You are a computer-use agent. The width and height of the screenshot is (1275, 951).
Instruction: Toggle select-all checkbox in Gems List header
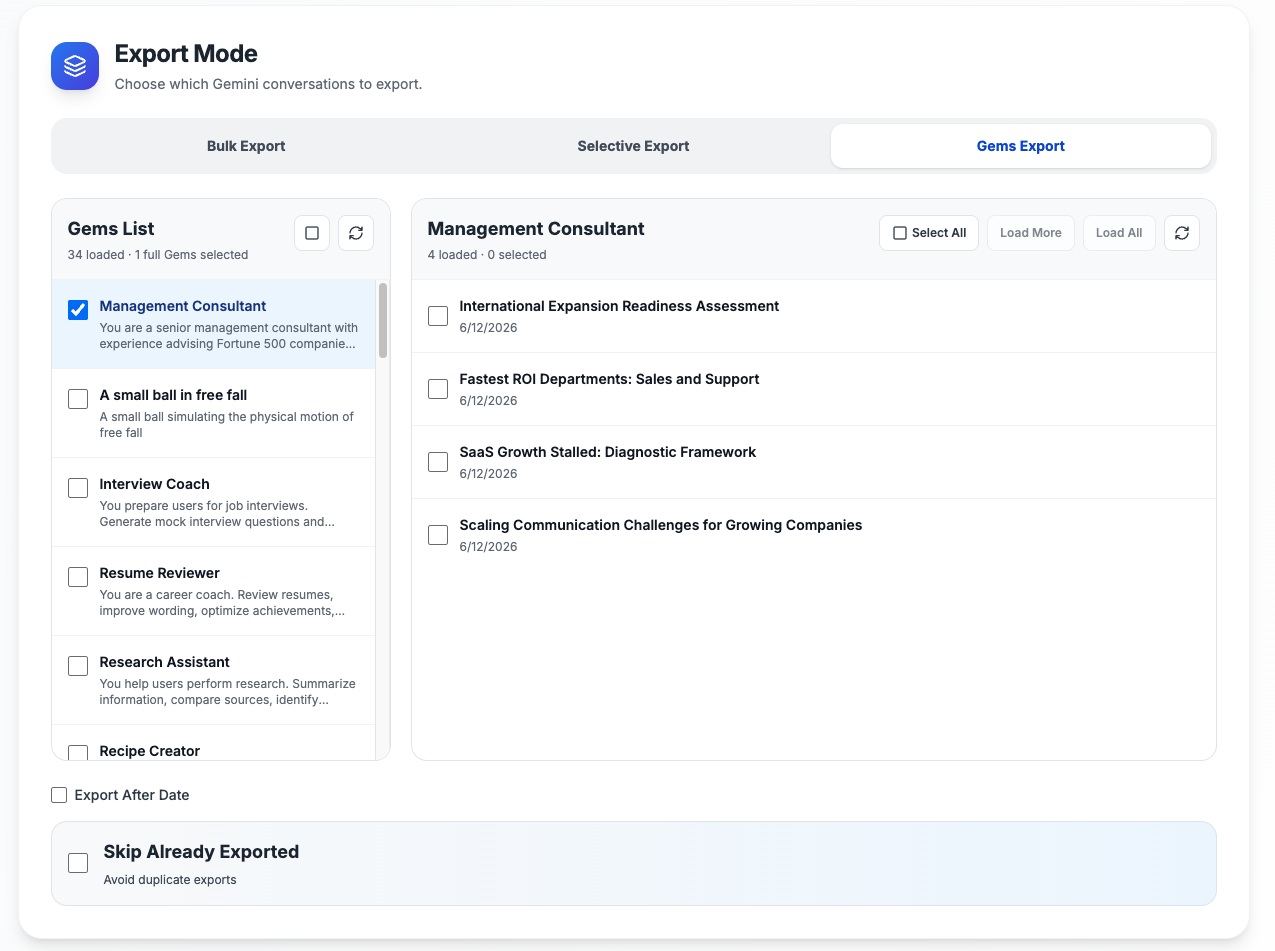point(312,233)
